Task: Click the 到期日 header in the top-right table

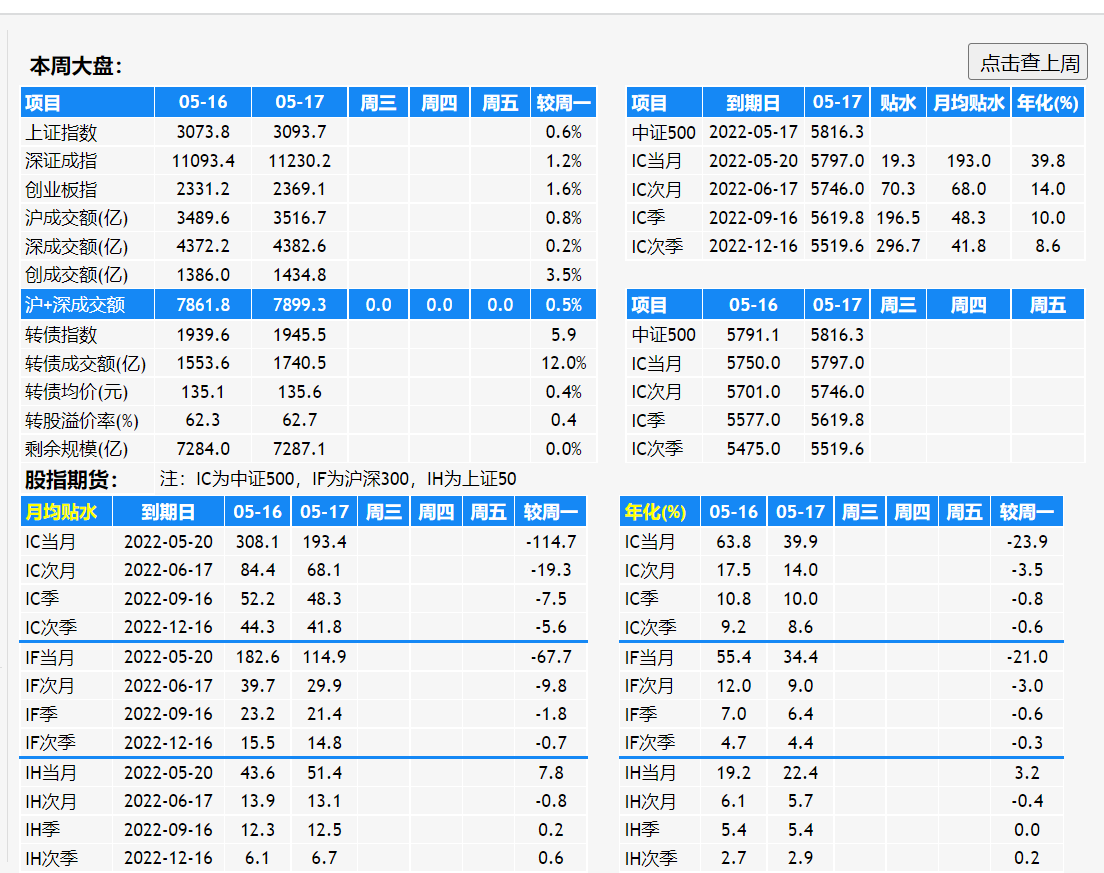Action: tap(752, 103)
